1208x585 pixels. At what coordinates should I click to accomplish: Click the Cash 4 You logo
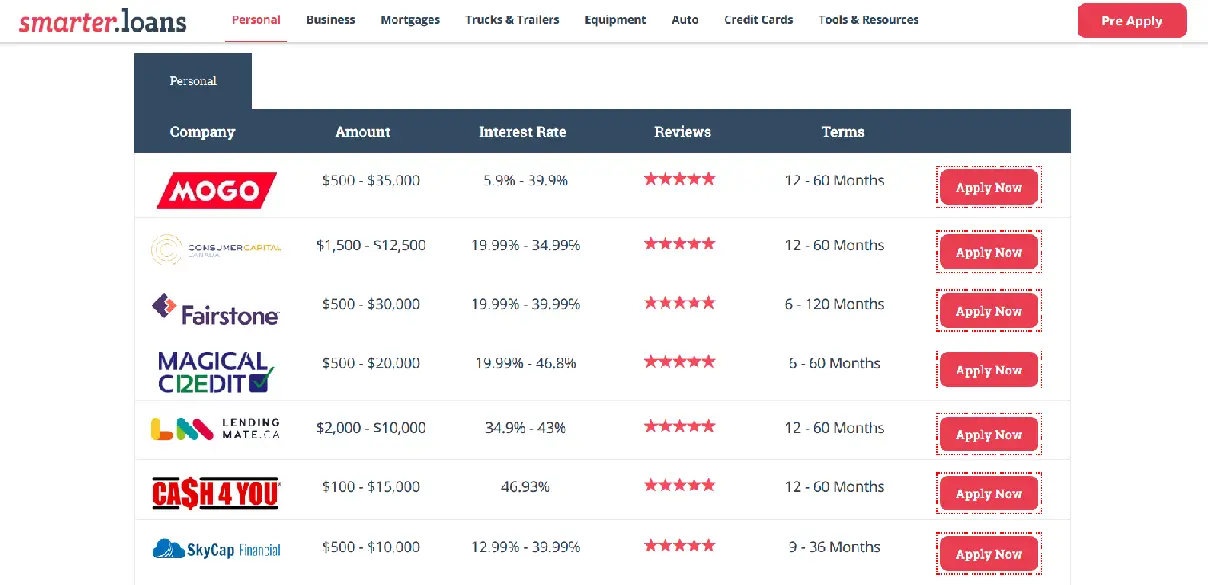coord(216,493)
